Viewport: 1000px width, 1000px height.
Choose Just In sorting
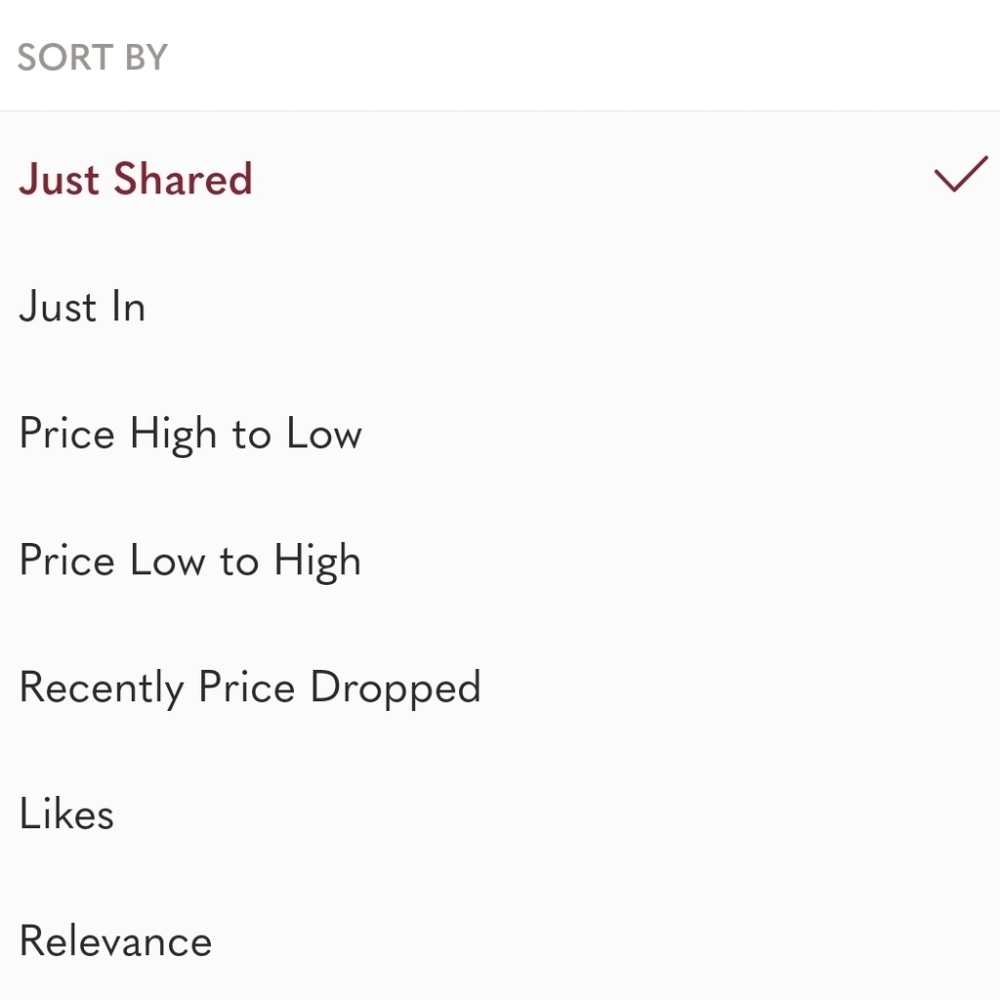(x=500, y=306)
